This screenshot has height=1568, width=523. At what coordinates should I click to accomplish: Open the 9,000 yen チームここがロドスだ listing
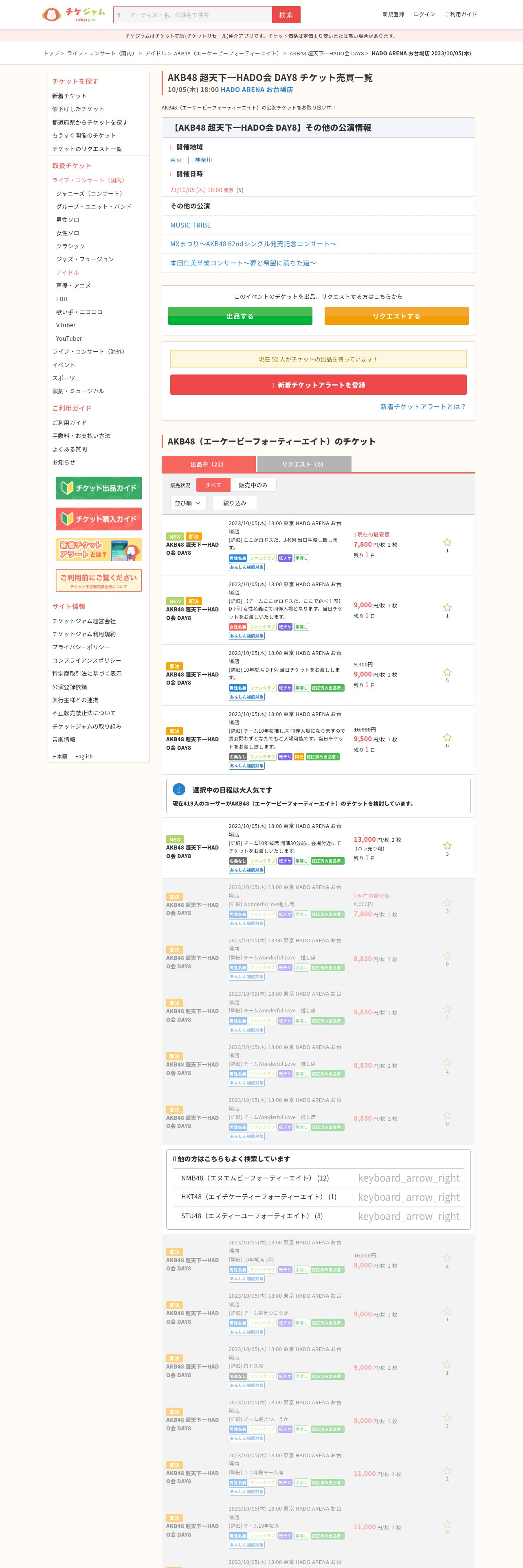319,610
